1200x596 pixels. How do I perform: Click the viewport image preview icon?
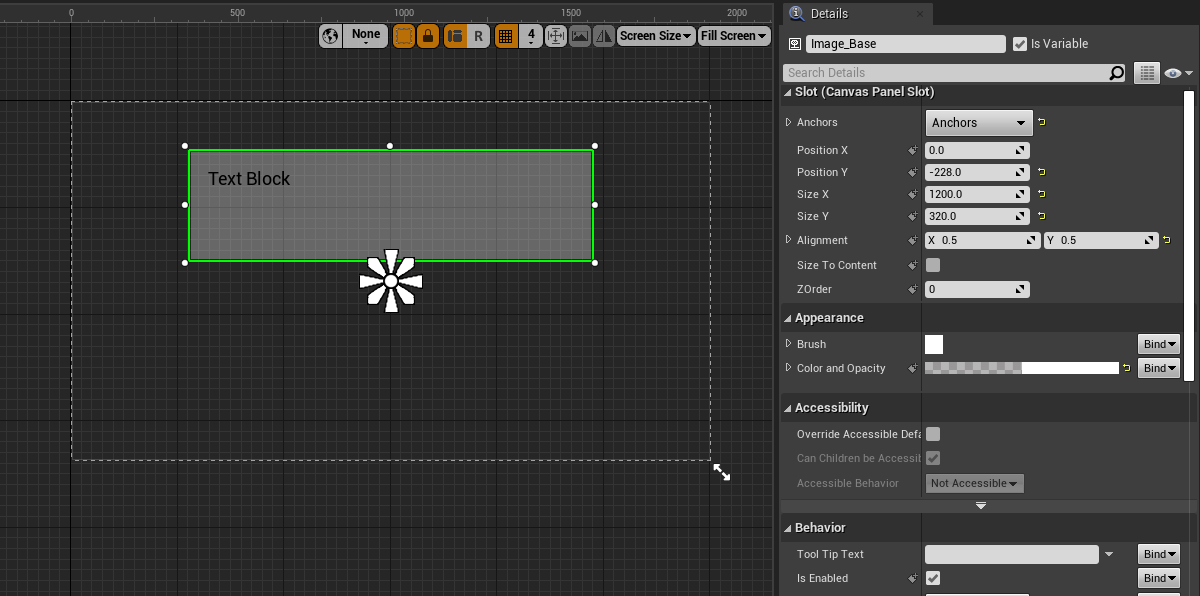point(580,36)
